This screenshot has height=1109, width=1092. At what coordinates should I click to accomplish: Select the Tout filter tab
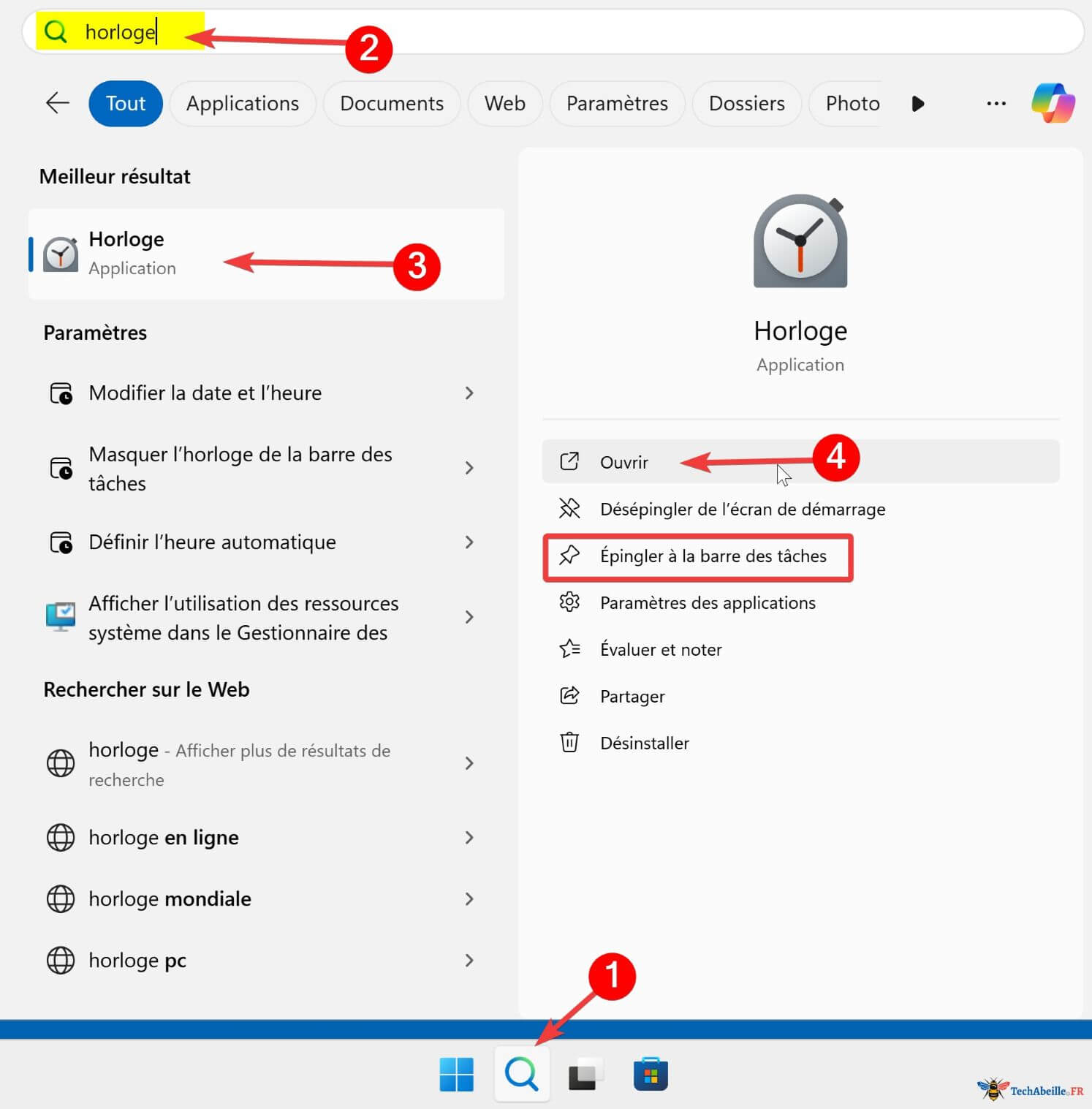click(126, 103)
